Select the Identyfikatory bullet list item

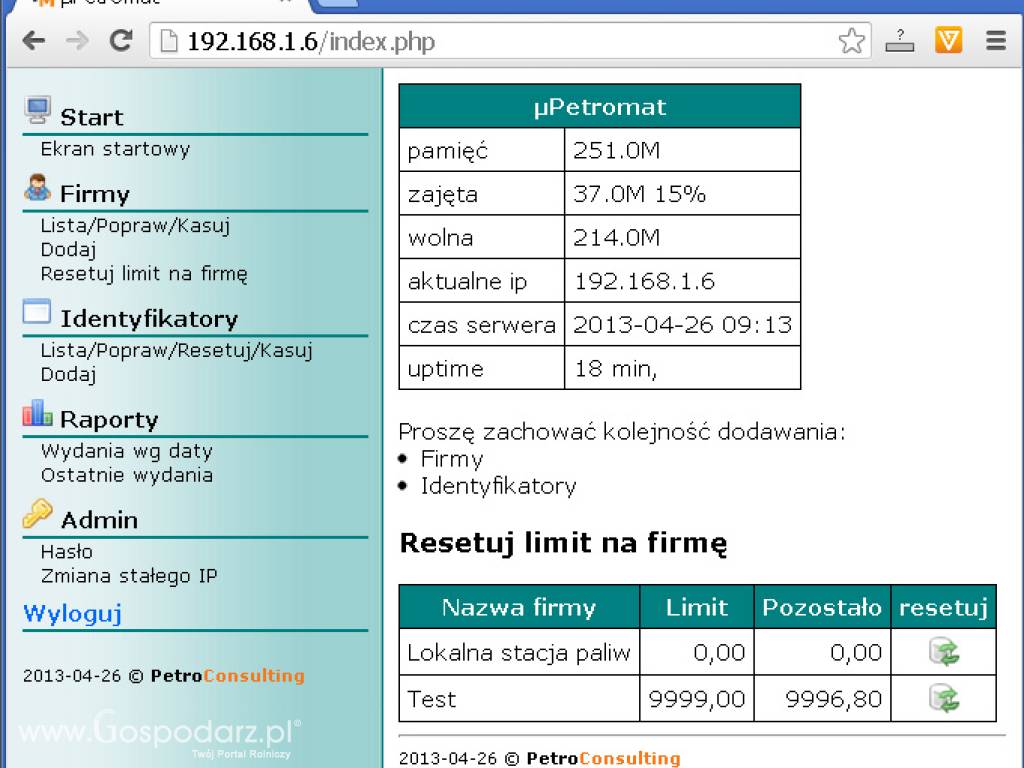coord(498,486)
